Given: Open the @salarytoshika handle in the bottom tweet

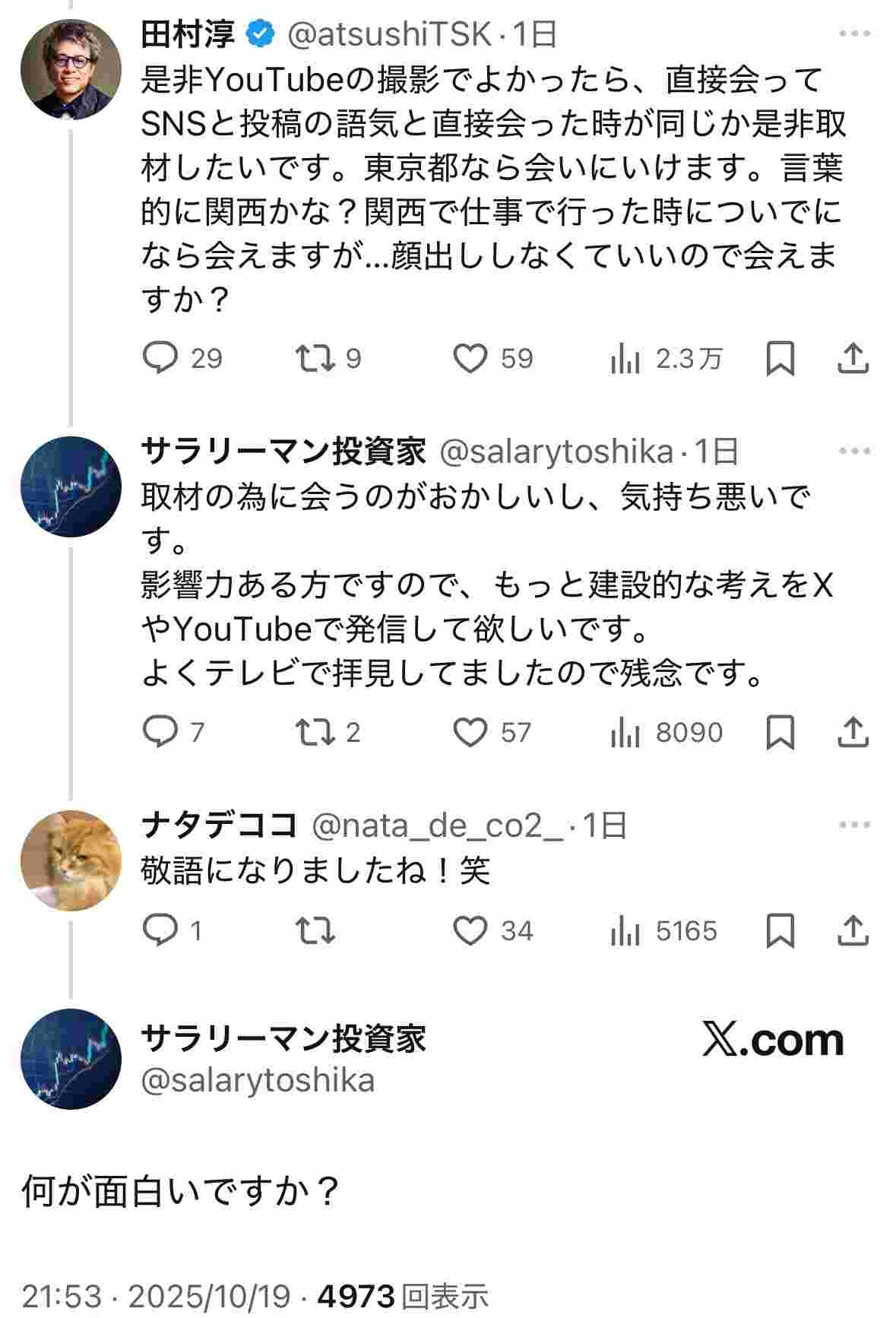Looking at the screenshot, I should 258,1080.
